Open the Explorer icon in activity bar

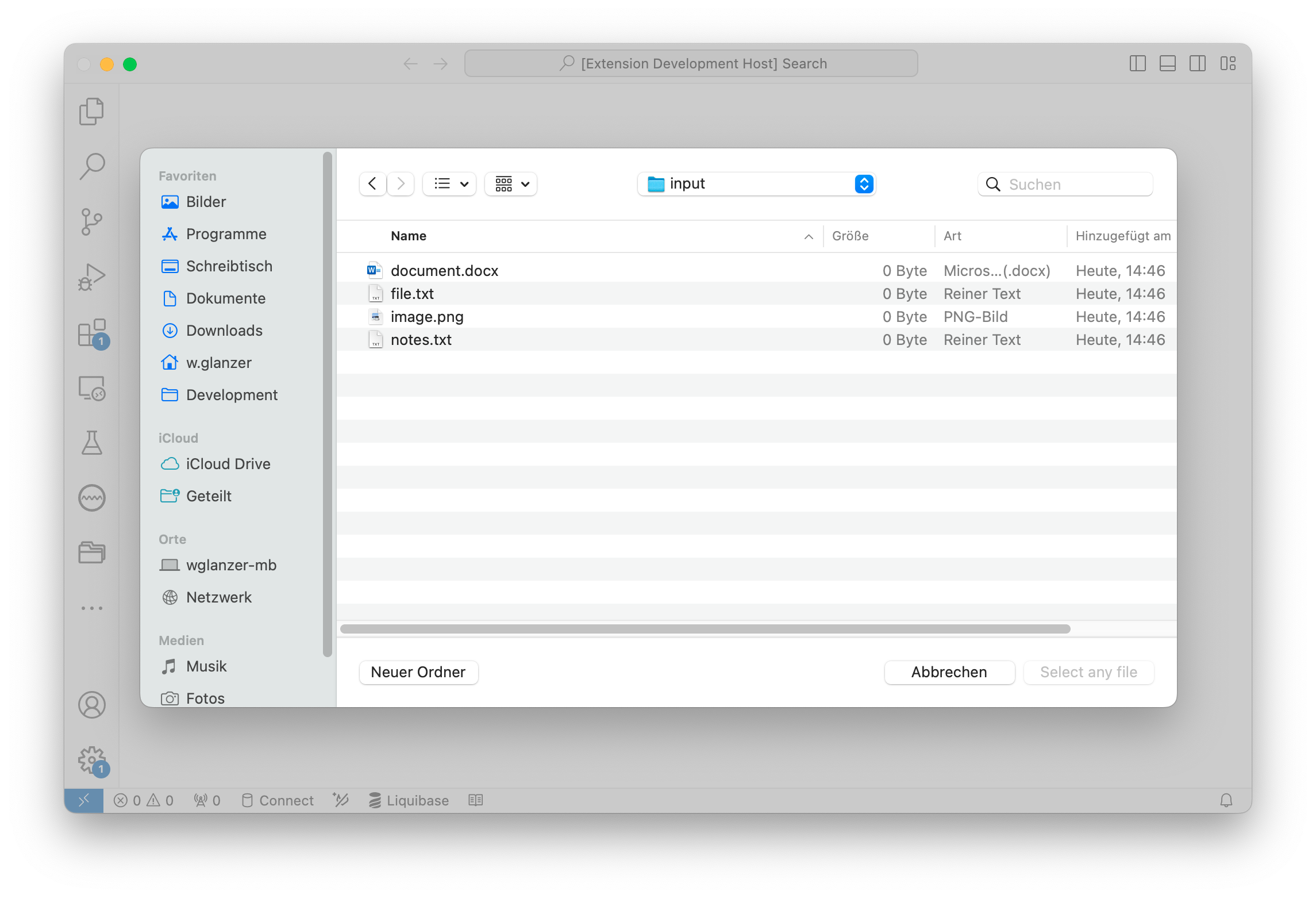coord(91,111)
